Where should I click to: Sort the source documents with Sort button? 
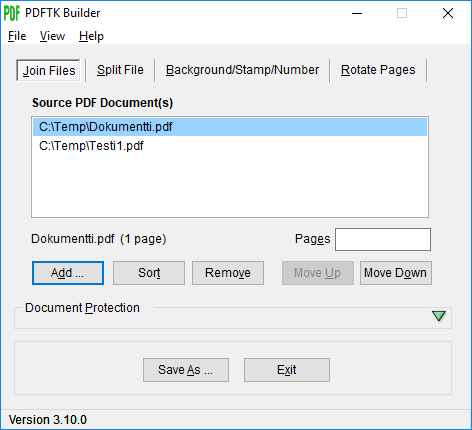point(149,273)
